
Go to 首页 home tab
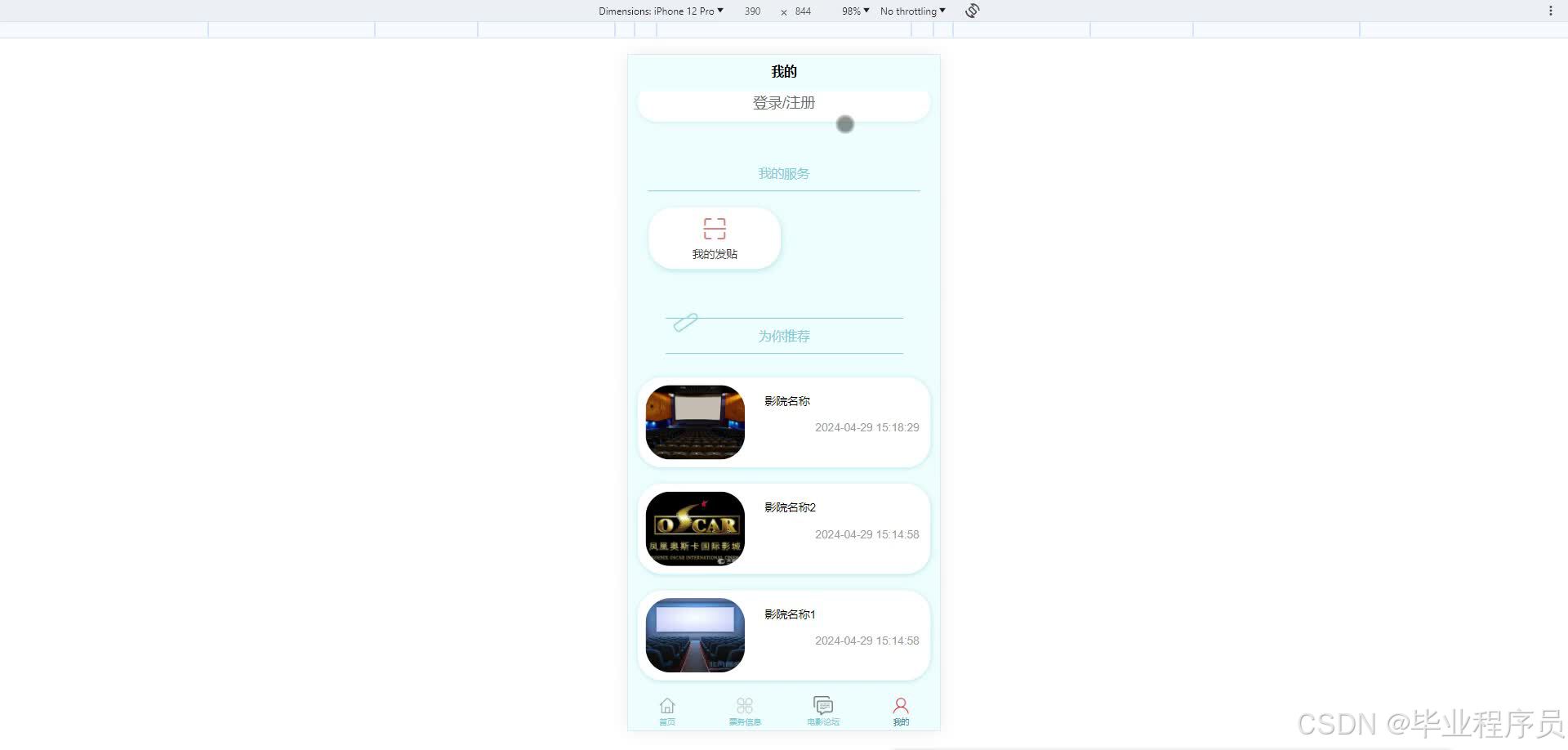667,711
